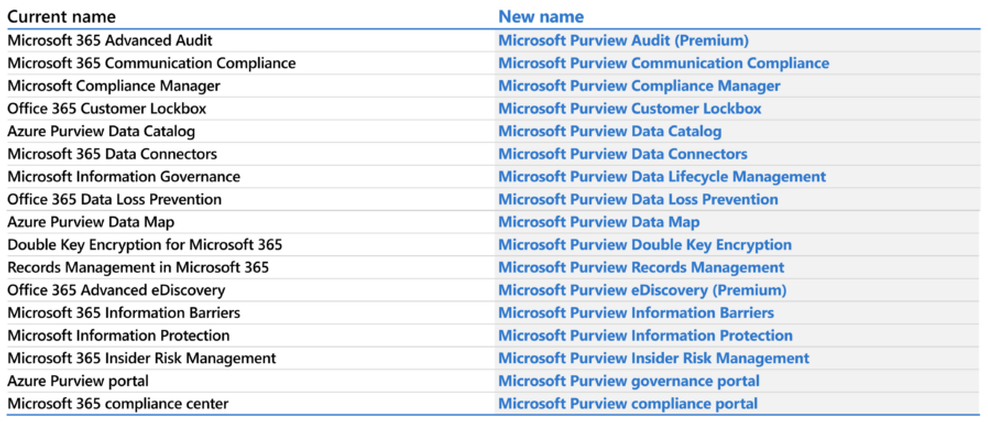
Task: Select Microsoft Purview Information Protection link
Action: [645, 336]
